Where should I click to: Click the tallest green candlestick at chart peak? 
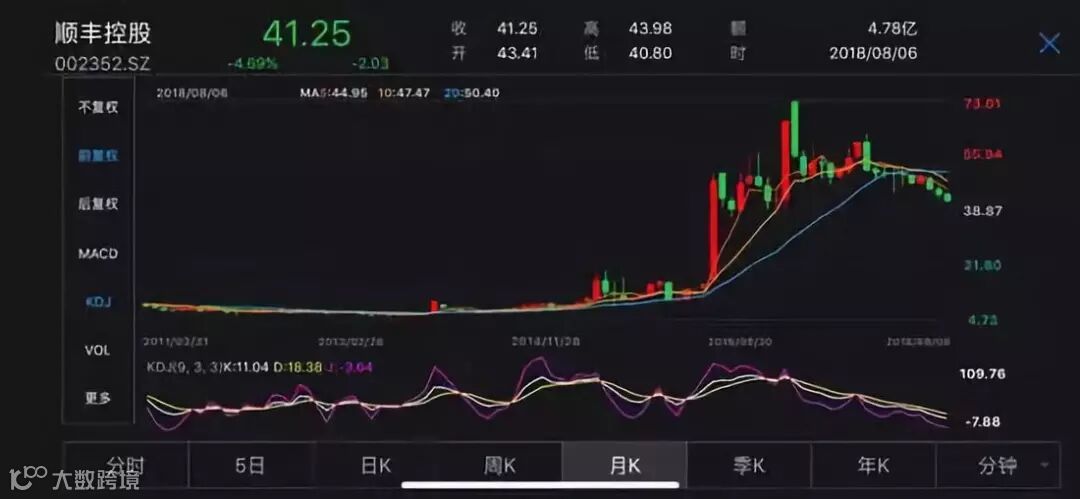(x=795, y=130)
